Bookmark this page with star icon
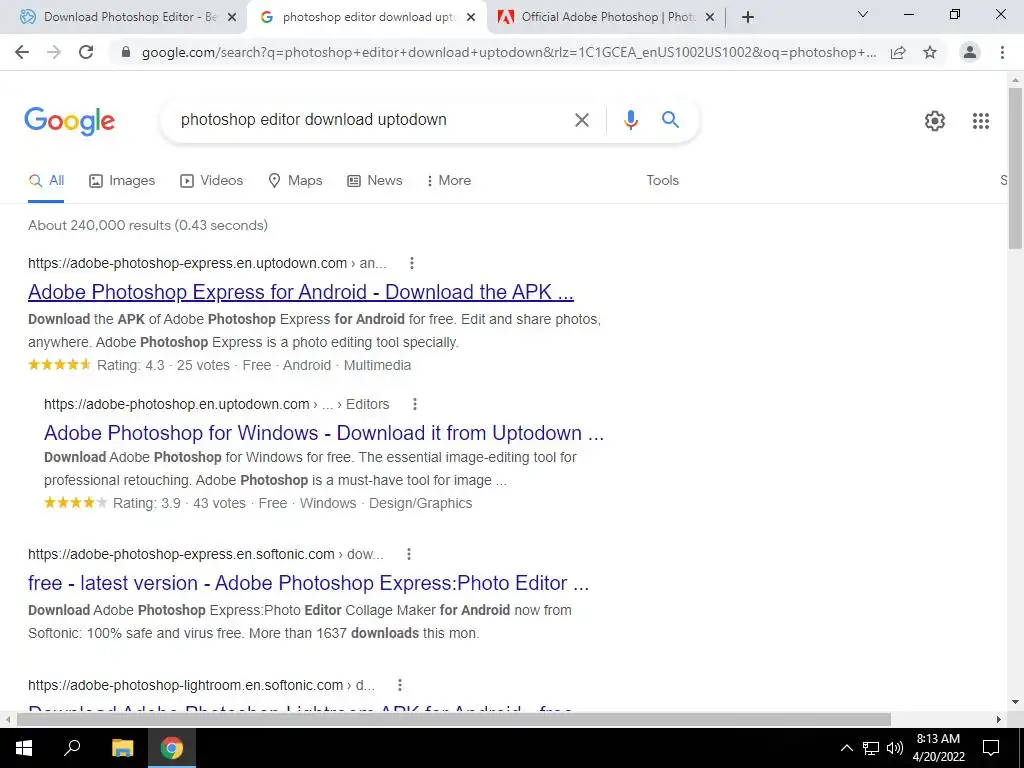1024x768 pixels. [x=930, y=52]
